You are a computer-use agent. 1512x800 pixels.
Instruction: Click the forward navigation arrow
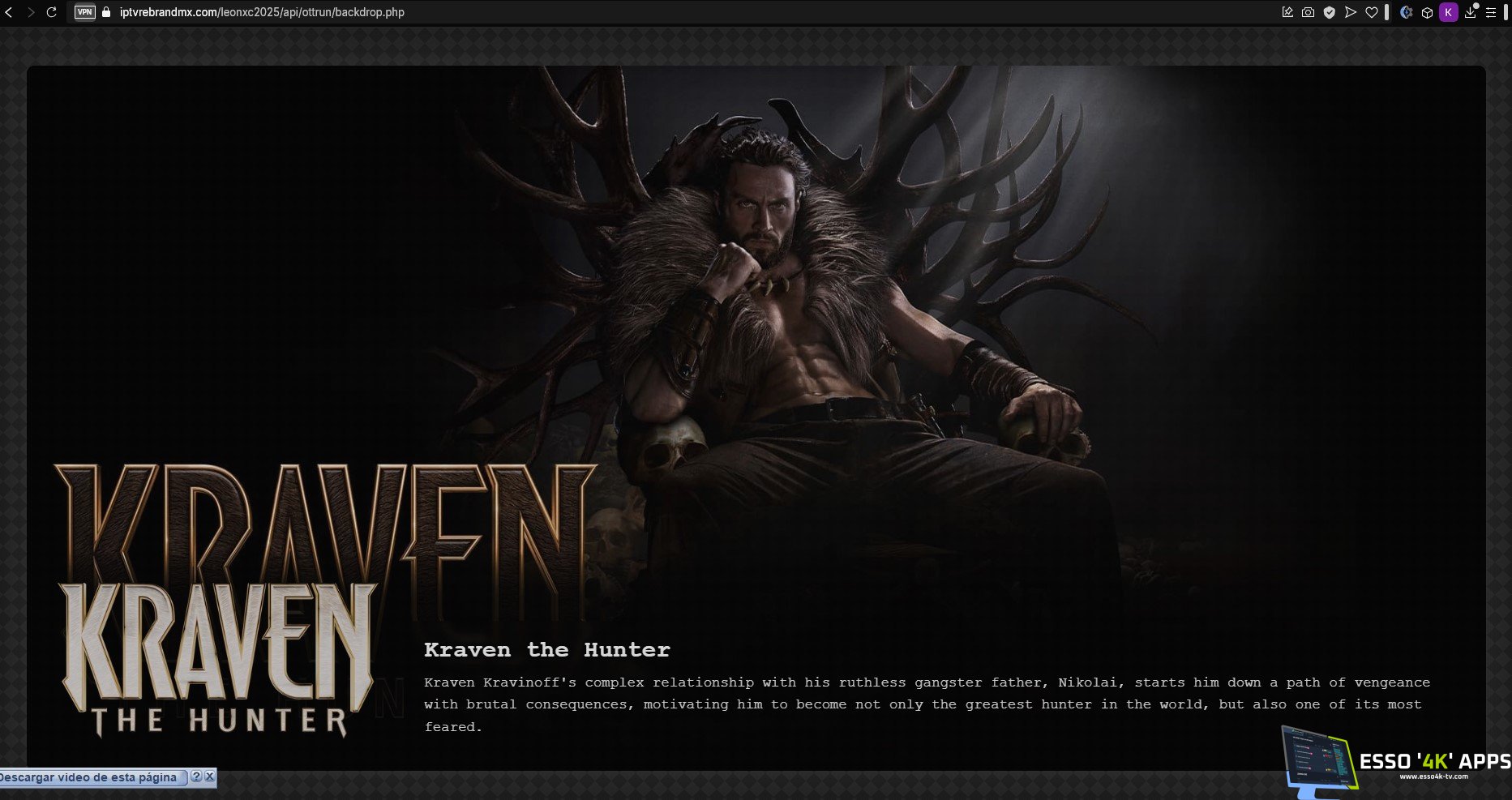(x=31, y=12)
